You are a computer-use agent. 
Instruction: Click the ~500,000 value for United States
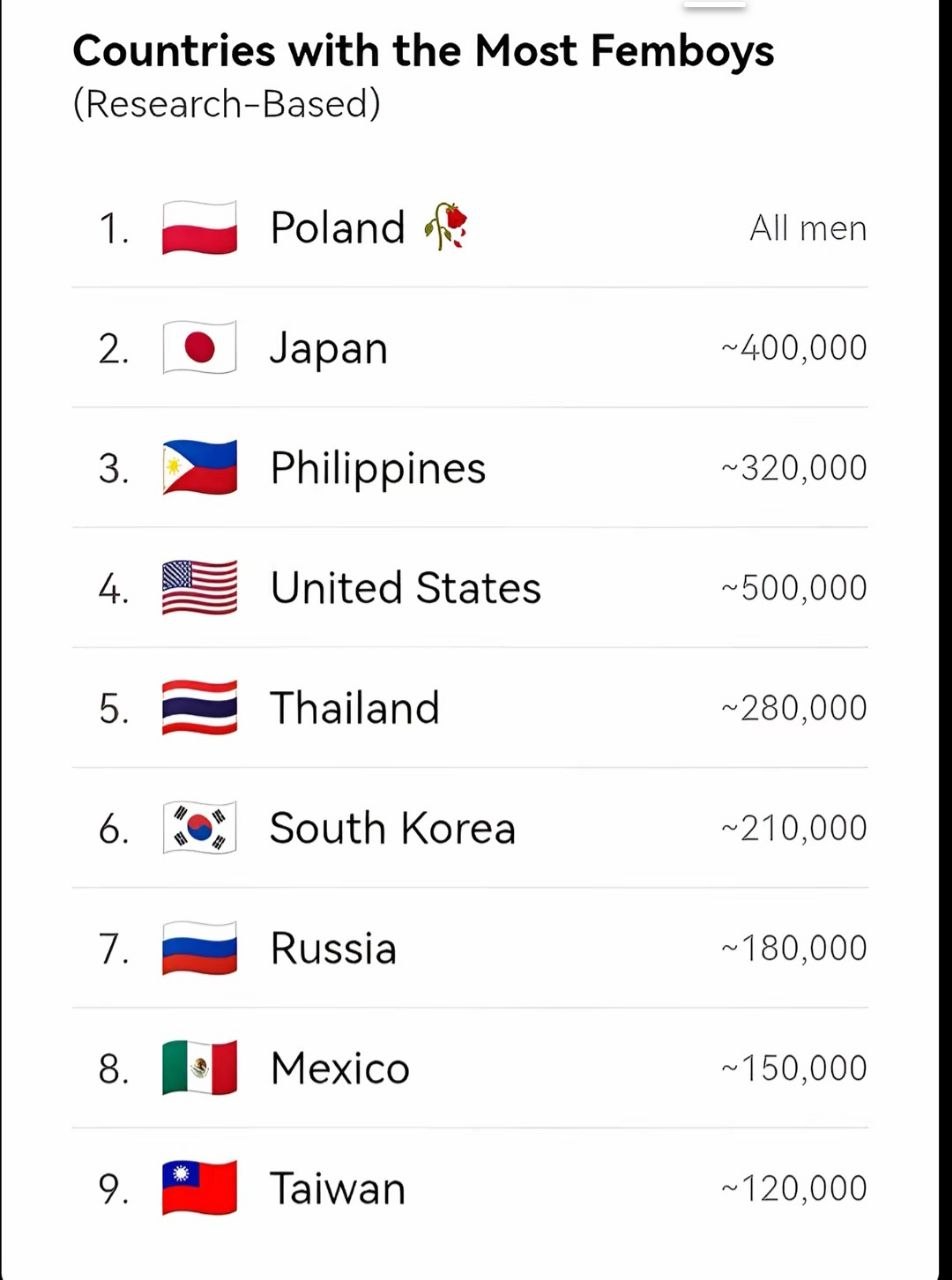click(x=794, y=588)
